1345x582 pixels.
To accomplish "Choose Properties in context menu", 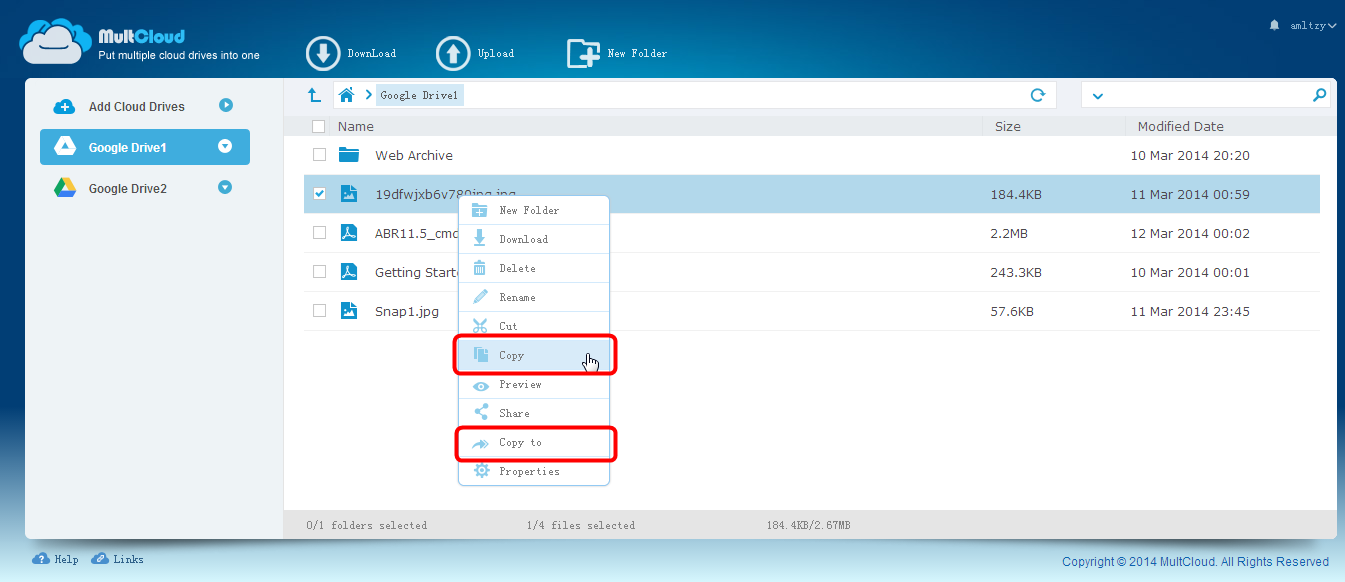I will [x=534, y=471].
